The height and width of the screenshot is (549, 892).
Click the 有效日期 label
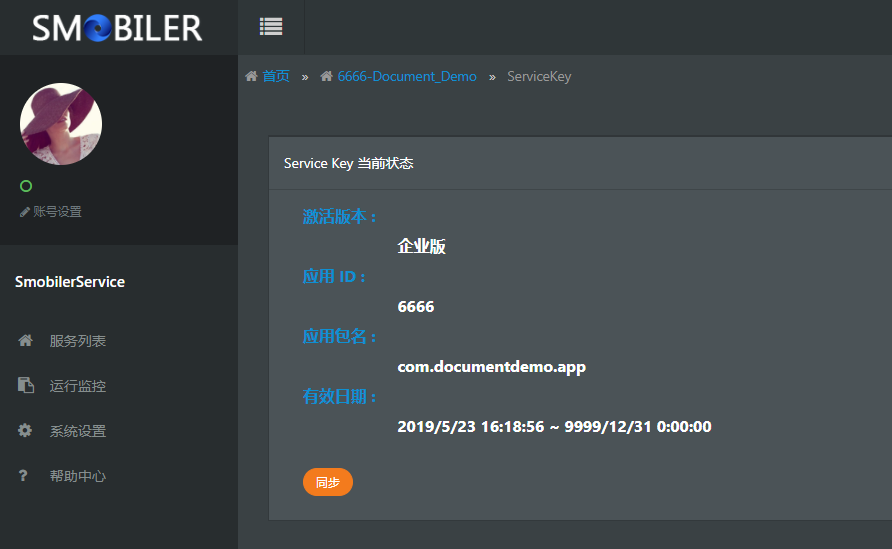tap(339, 397)
